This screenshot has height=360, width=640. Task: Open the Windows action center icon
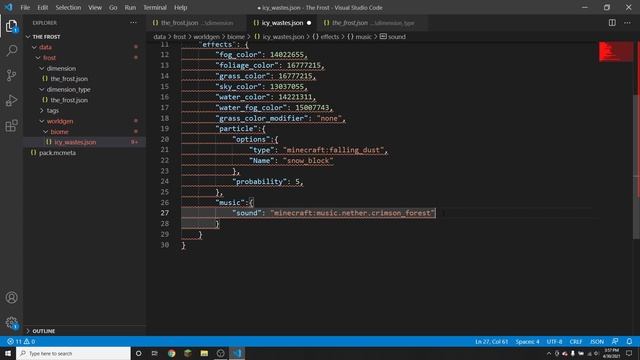pos(629,353)
